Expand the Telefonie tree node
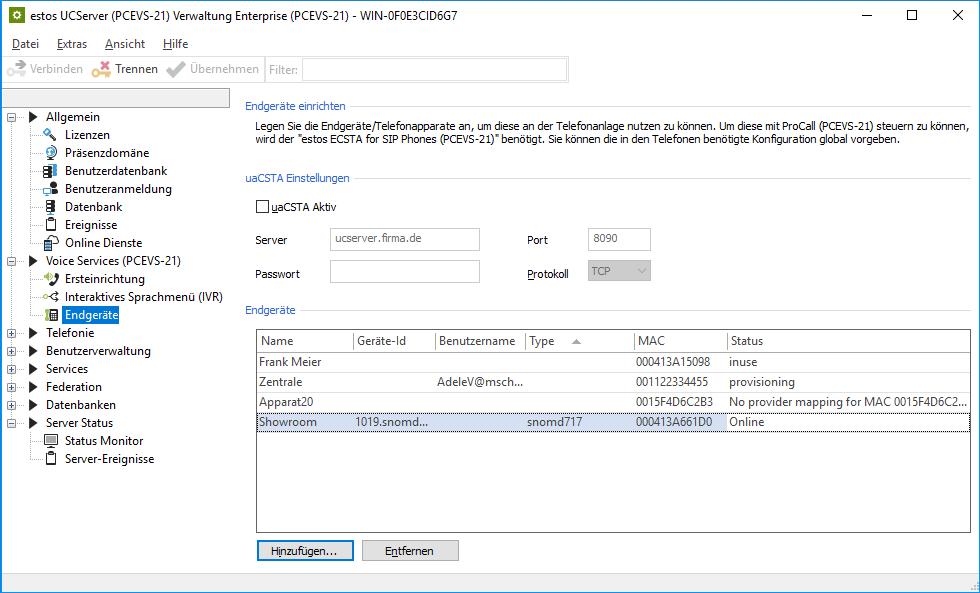 click(x=12, y=333)
